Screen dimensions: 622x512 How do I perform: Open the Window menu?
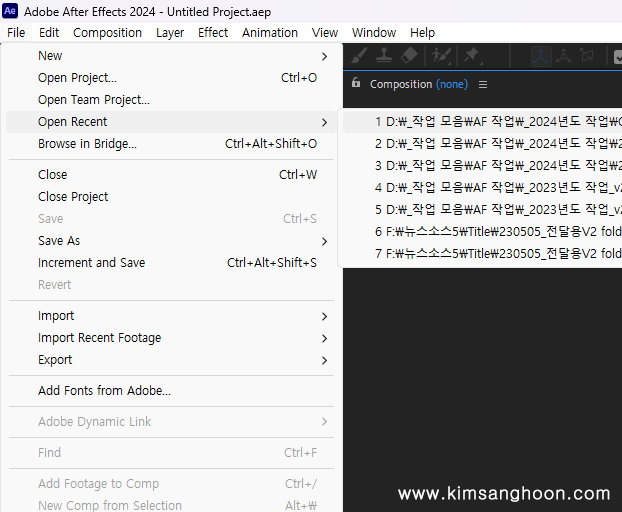[374, 33]
